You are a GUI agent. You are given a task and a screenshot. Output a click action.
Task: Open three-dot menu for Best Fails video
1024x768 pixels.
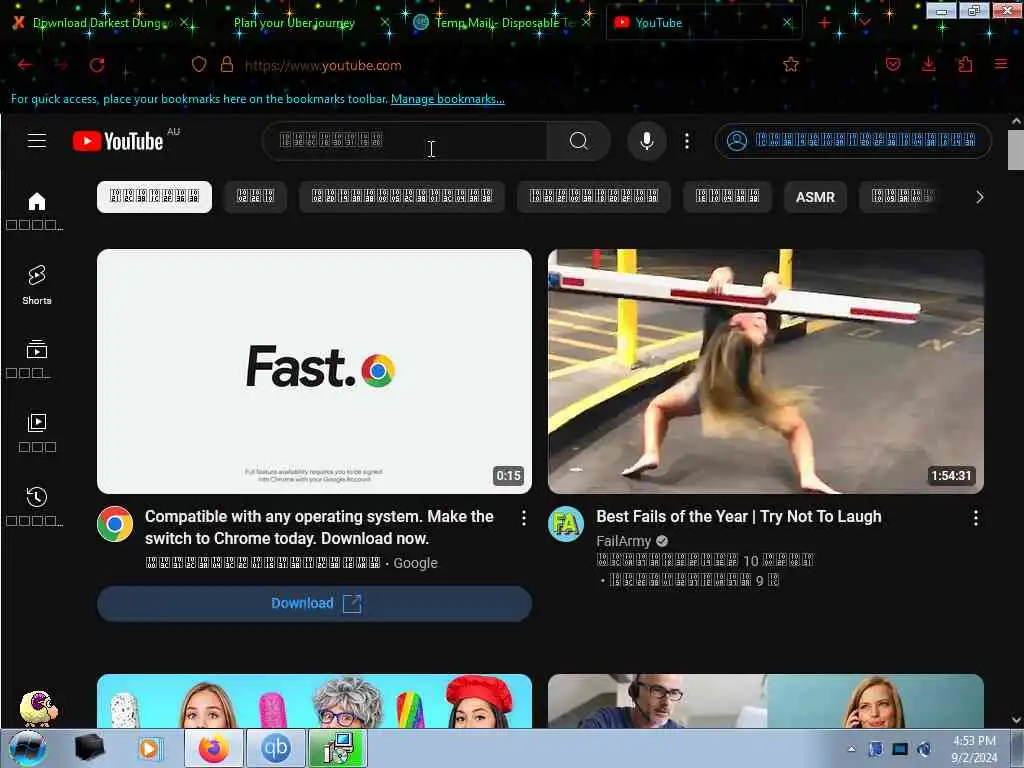coord(976,518)
